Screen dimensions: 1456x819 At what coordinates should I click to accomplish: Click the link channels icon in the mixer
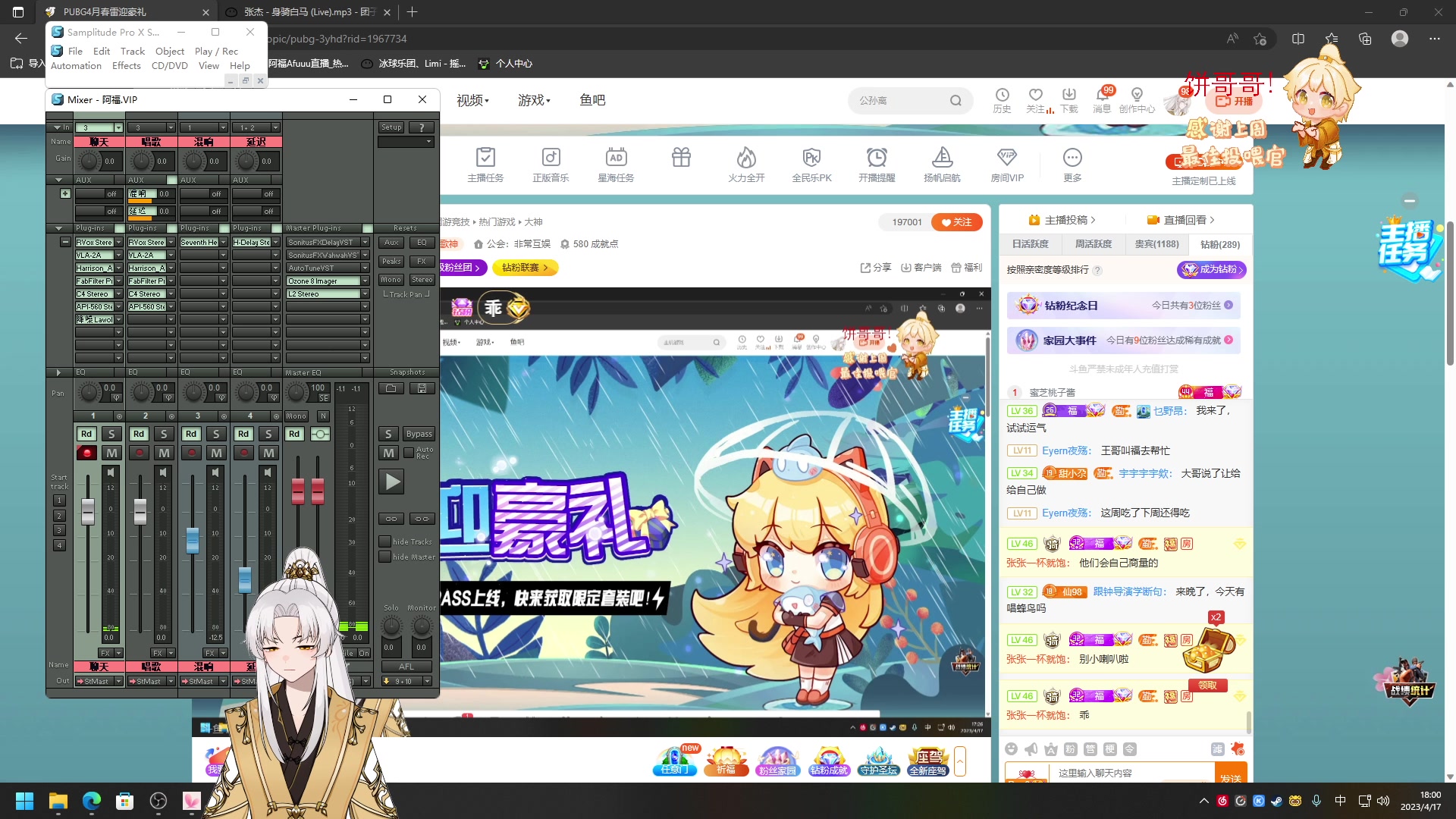391,519
